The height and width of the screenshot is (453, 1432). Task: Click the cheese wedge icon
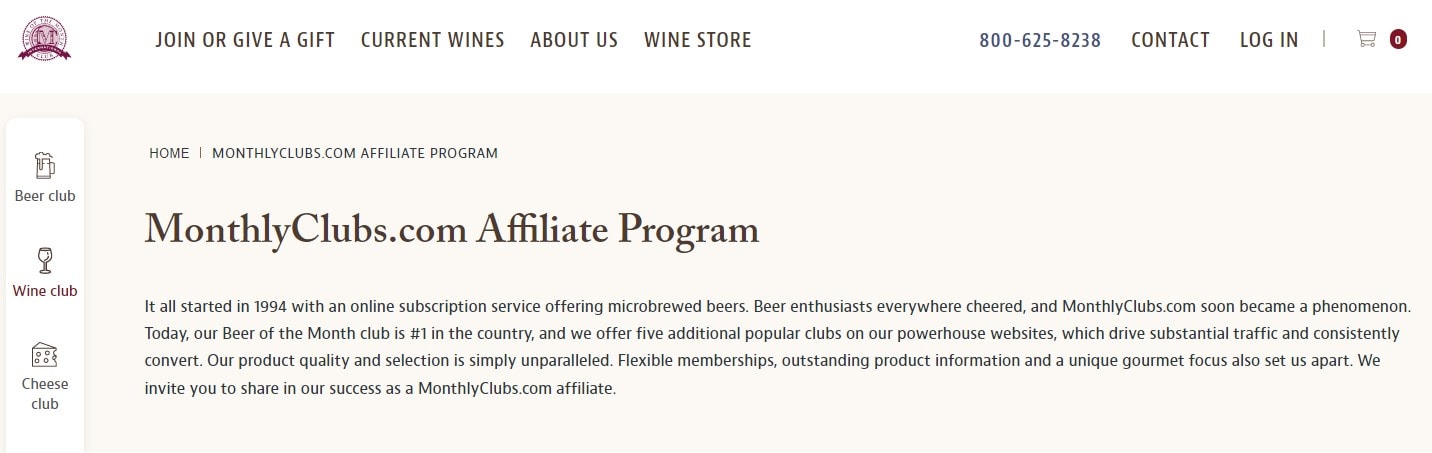[45, 355]
